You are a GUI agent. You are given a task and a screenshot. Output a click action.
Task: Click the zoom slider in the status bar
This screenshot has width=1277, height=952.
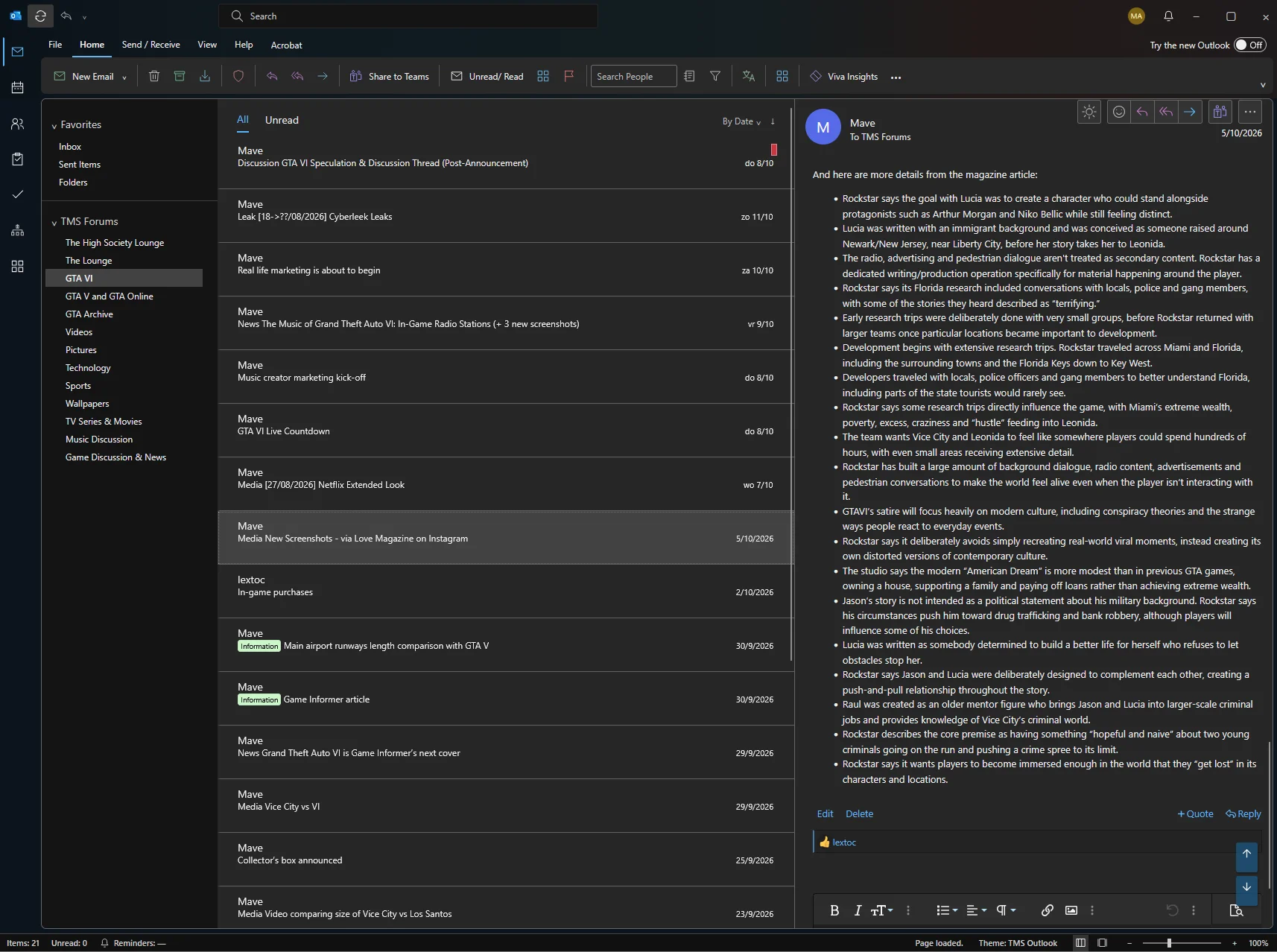coord(1181,943)
